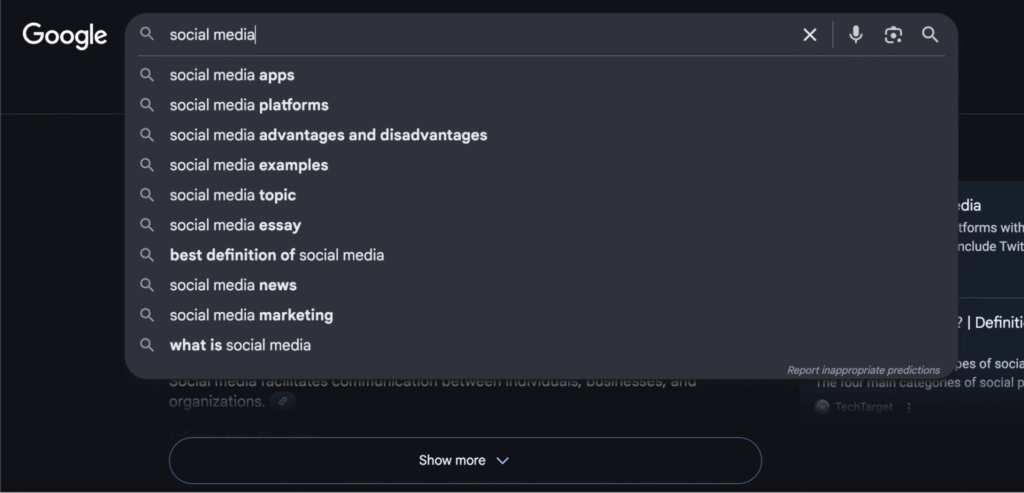Submit search with right magnifier icon

pyautogui.click(x=930, y=35)
